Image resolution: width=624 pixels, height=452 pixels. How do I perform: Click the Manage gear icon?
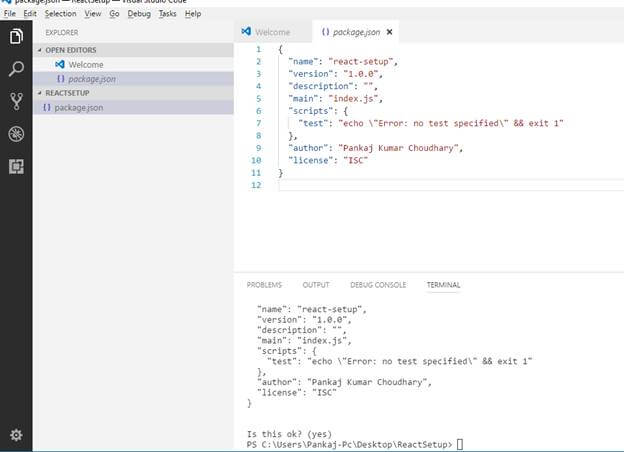15,435
